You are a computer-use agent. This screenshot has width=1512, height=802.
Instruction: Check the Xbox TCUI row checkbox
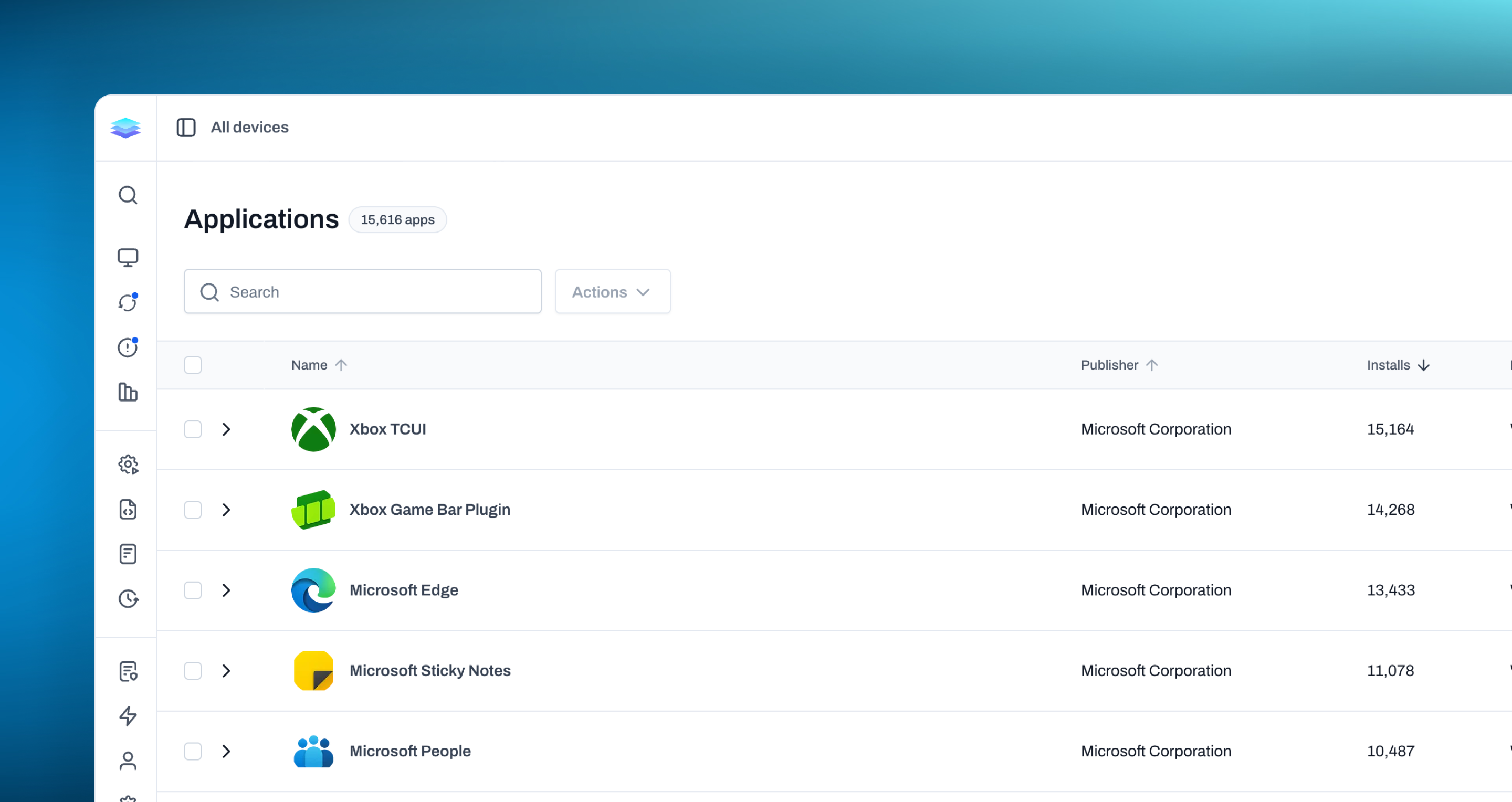coord(193,429)
